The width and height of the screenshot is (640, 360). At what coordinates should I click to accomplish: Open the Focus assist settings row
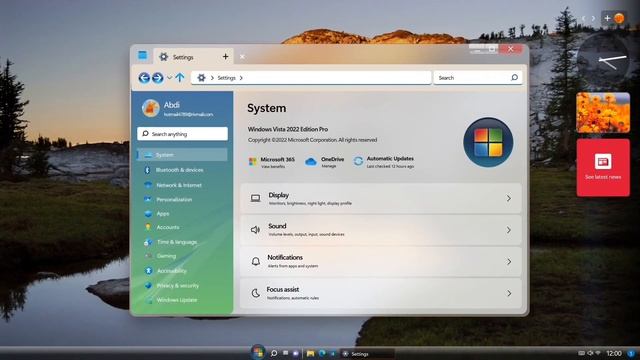point(381,293)
